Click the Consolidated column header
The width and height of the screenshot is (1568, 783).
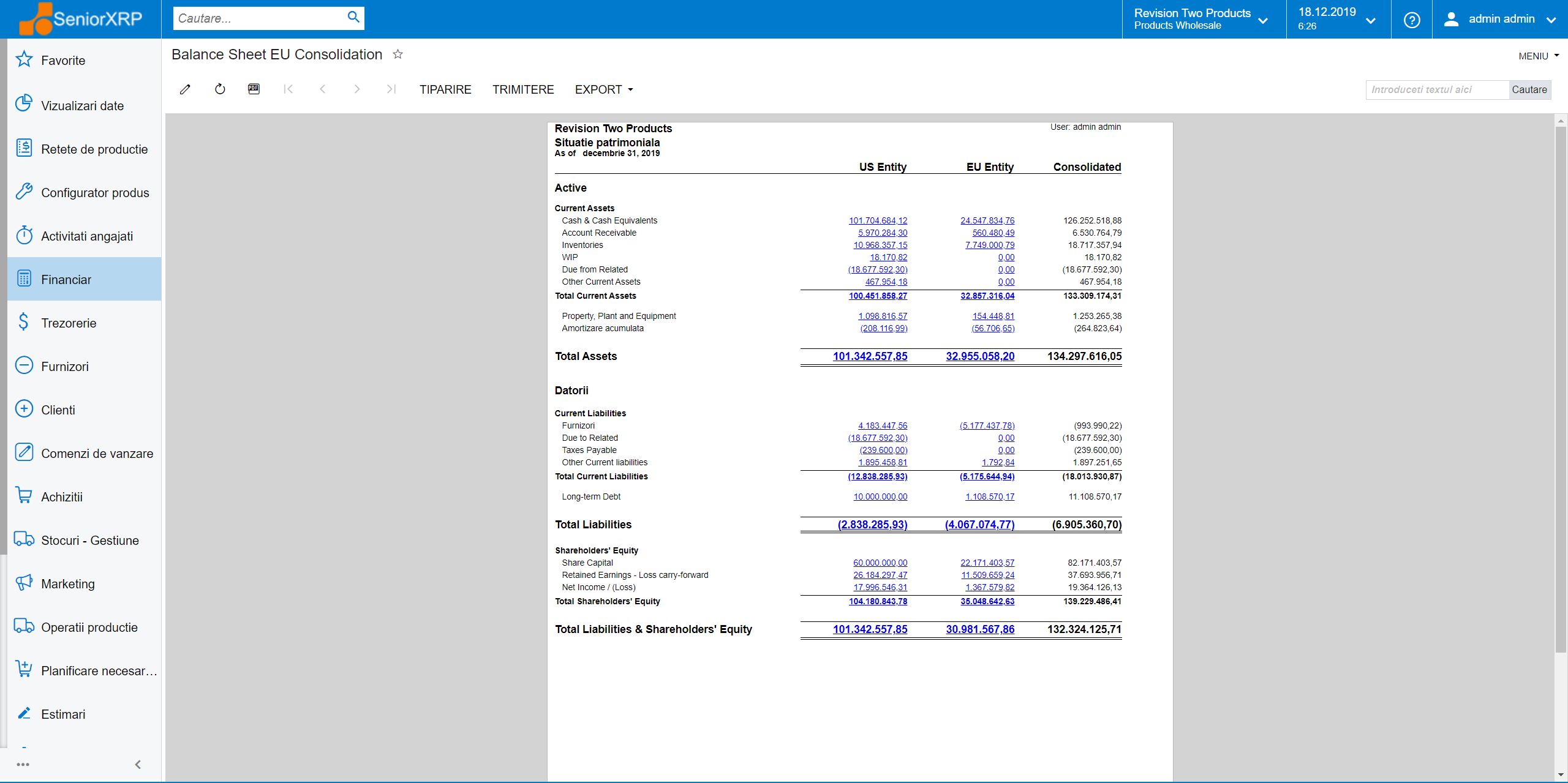(1087, 167)
